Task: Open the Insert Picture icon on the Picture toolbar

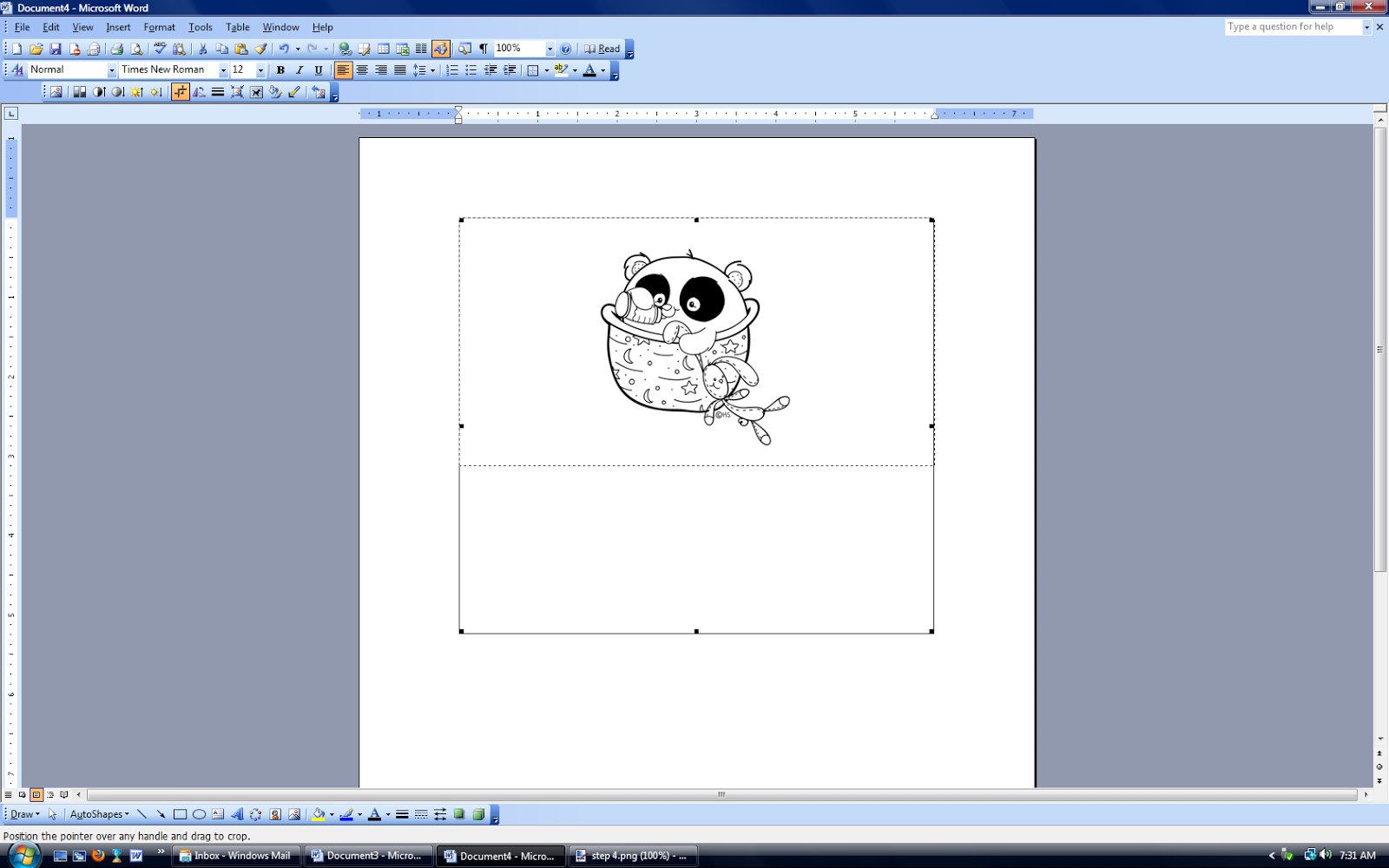Action: (x=56, y=91)
